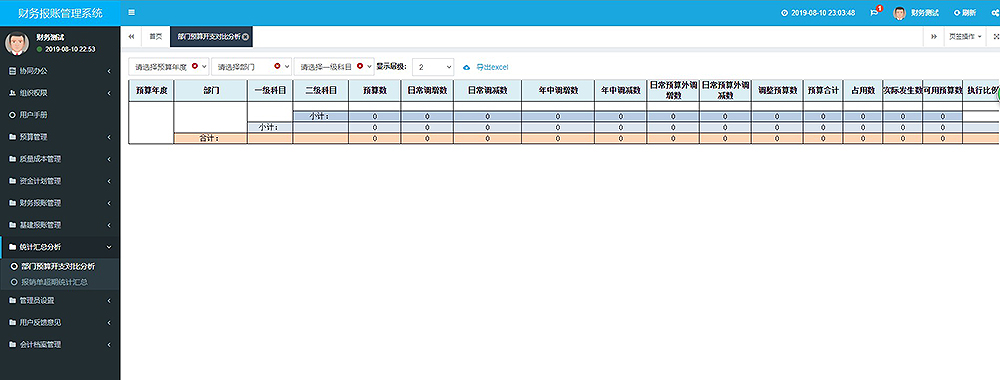1000x380 pixels.
Task: Open the 用户手册 sidebar item
Action: 60,115
